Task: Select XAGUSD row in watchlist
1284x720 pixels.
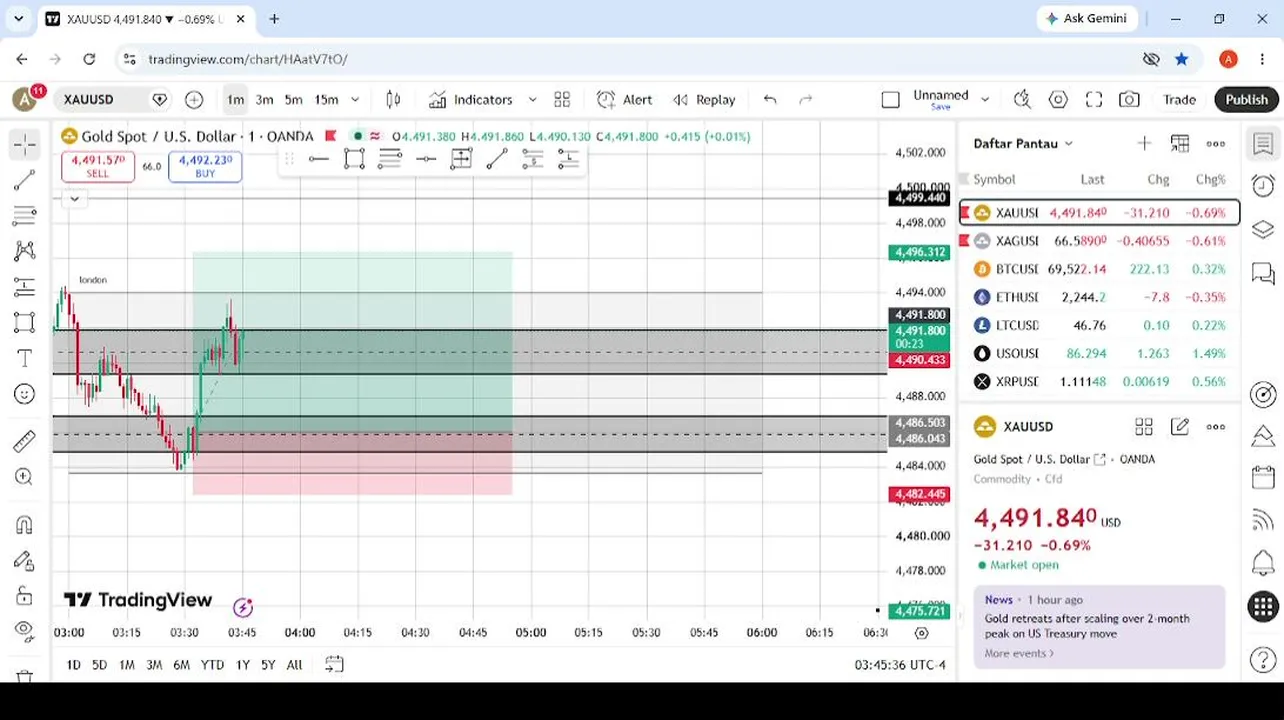Action: point(1099,241)
